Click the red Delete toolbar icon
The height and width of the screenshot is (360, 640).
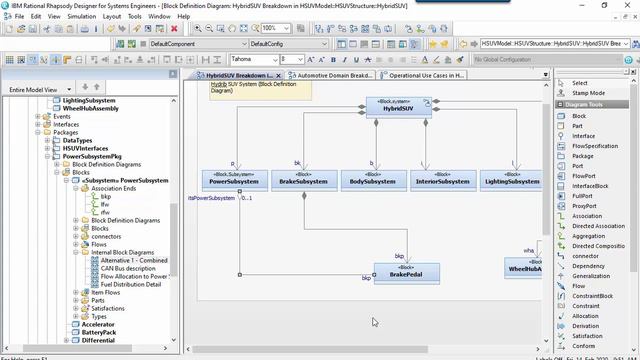pyautogui.click(x=174, y=29)
